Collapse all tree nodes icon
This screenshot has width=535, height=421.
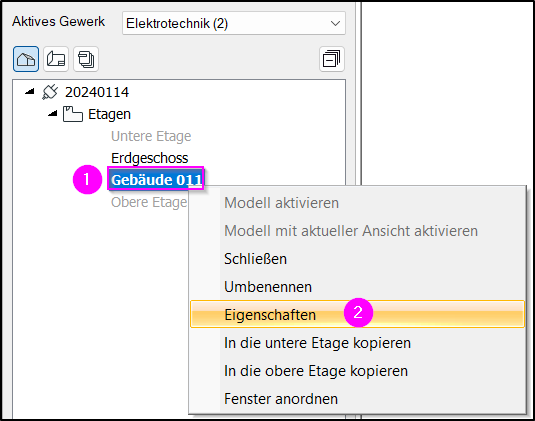pos(332,59)
